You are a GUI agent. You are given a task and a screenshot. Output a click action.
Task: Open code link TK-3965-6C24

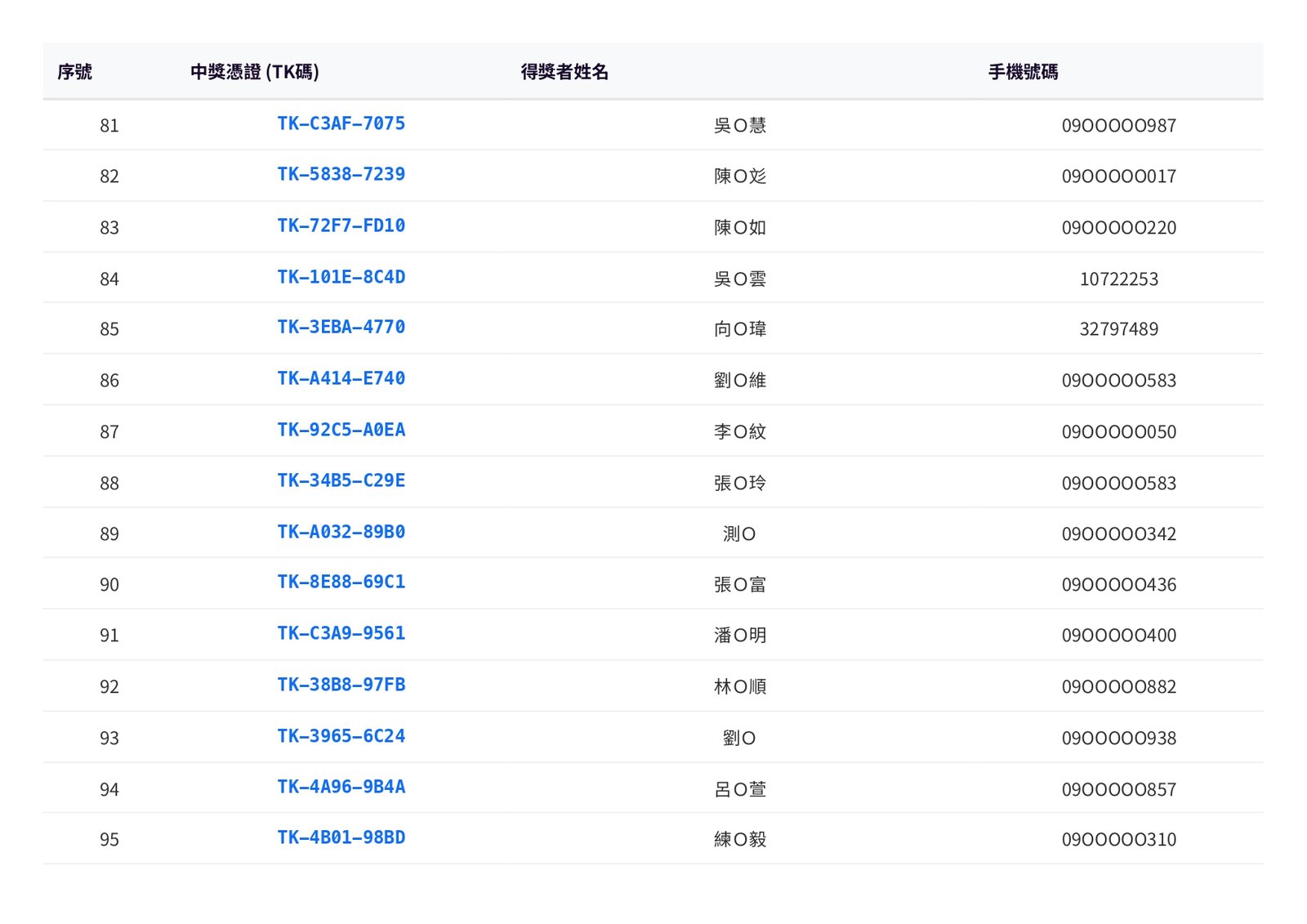[341, 737]
